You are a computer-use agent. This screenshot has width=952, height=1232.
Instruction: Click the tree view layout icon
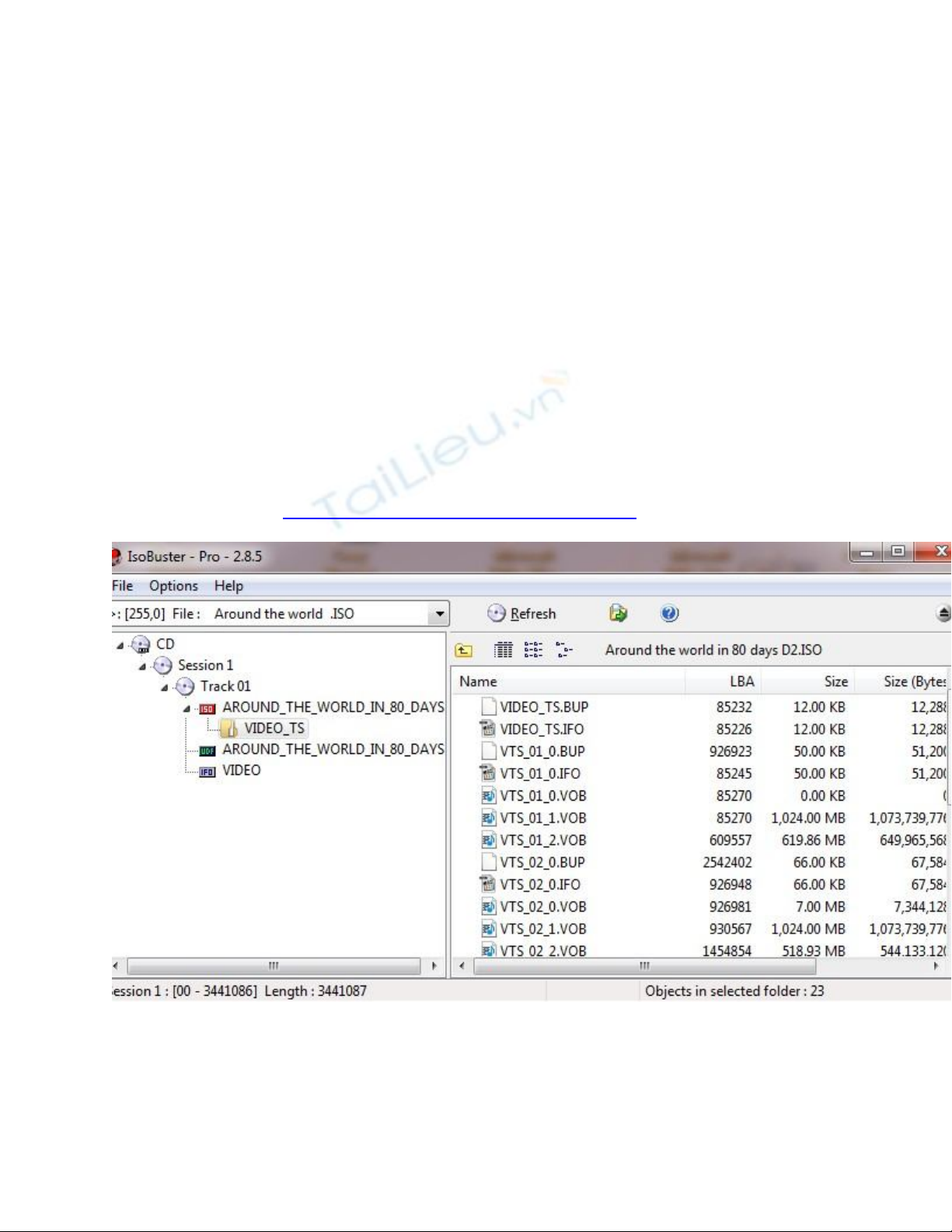564,650
